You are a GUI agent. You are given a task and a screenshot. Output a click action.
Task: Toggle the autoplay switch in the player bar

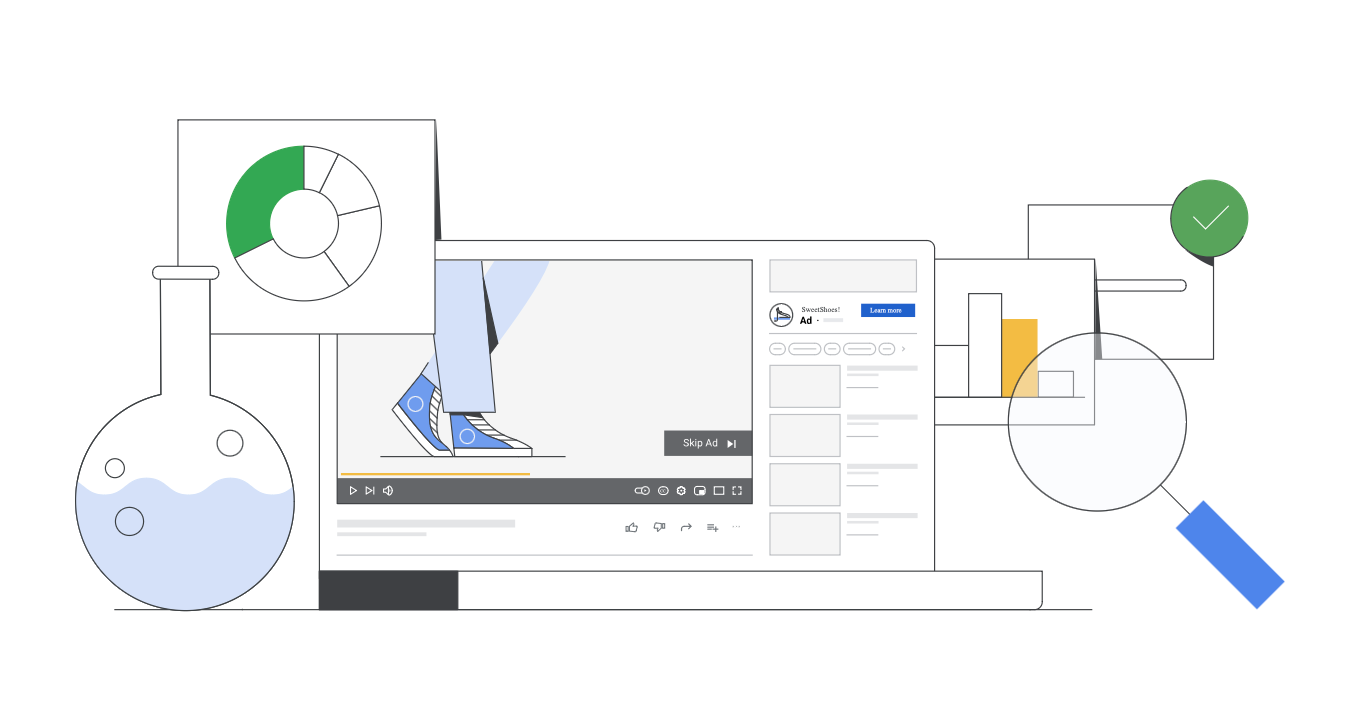[642, 491]
